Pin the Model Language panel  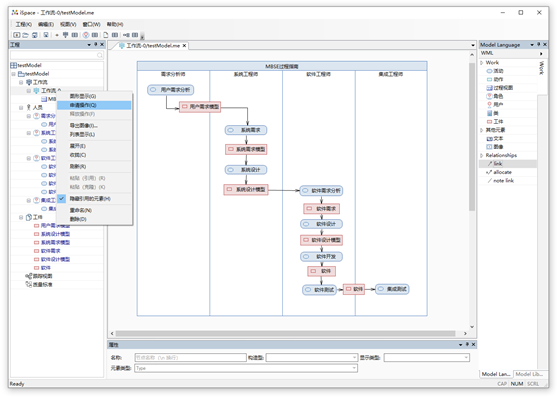(x=539, y=44)
